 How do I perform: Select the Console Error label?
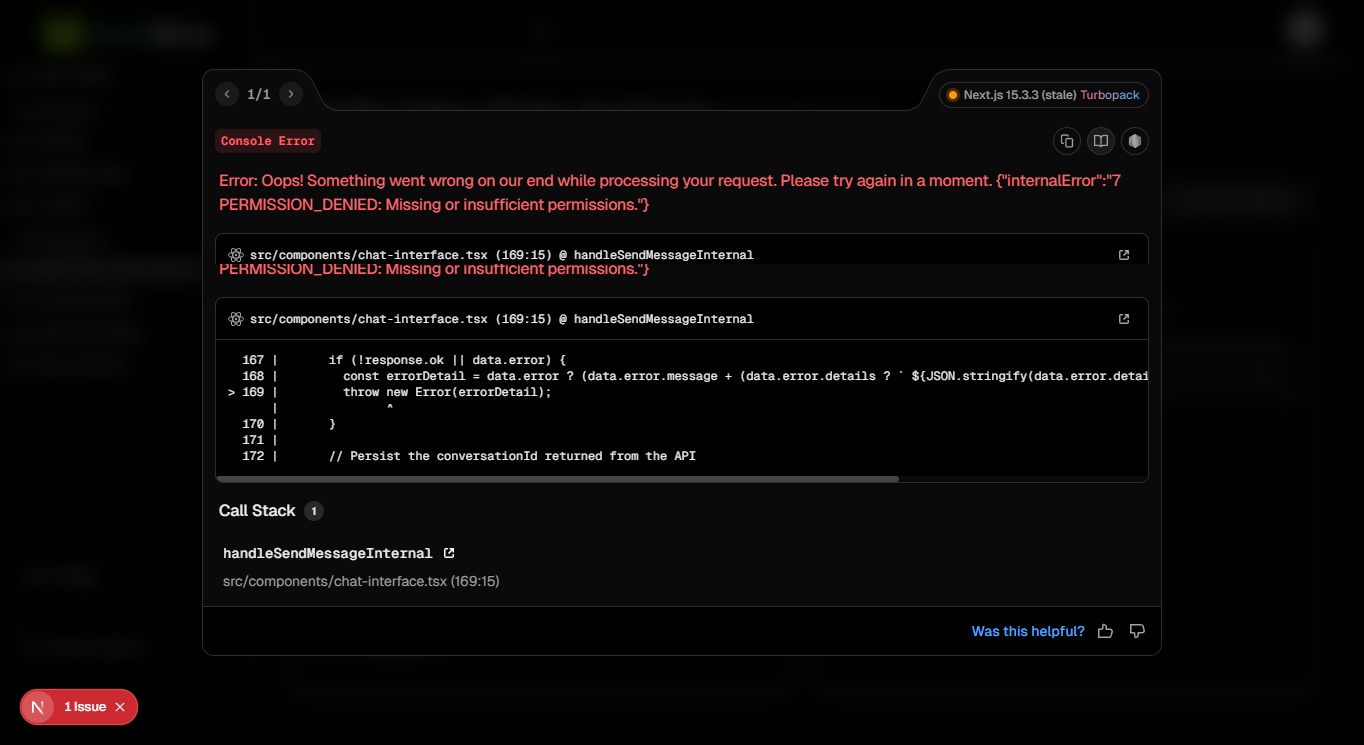[x=268, y=141]
